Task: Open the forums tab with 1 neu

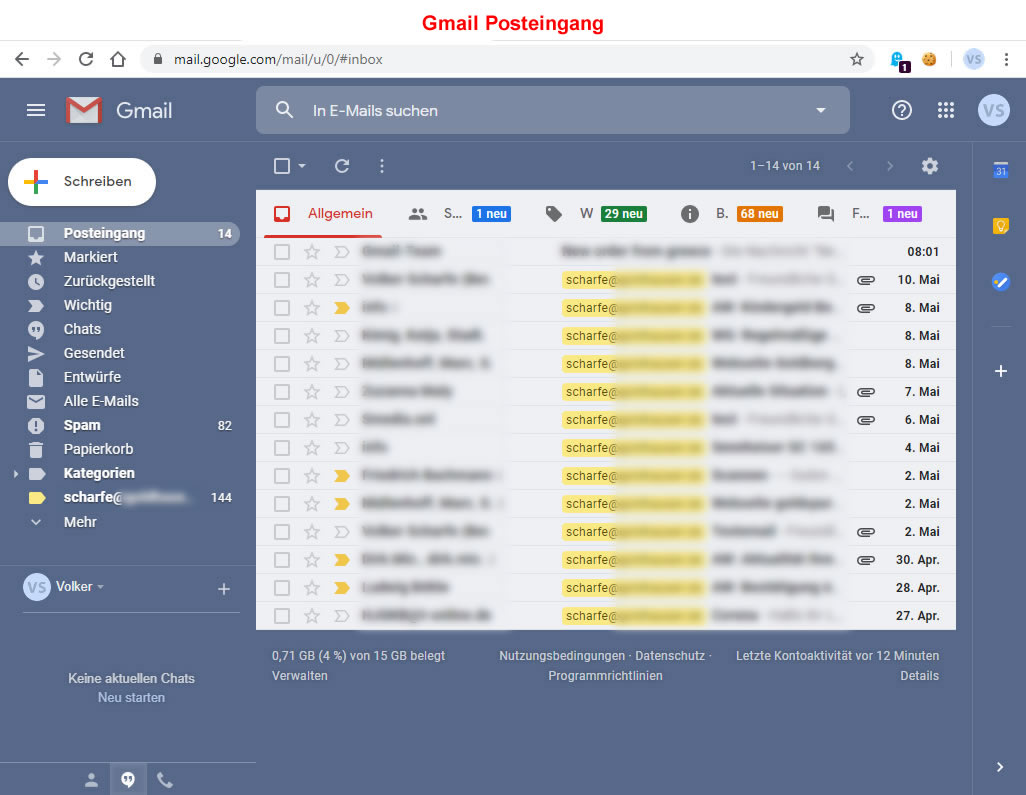Action: coord(870,213)
